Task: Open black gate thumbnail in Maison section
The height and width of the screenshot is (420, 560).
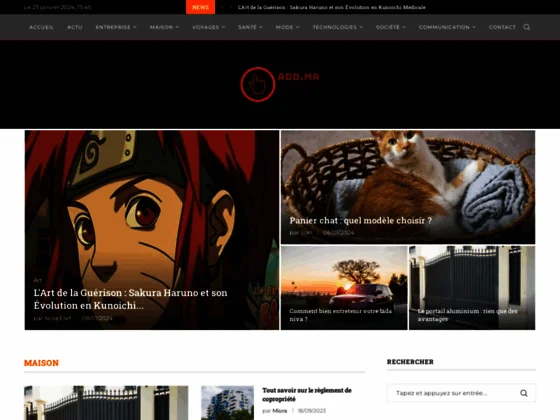Action: pyautogui.click(x=106, y=403)
